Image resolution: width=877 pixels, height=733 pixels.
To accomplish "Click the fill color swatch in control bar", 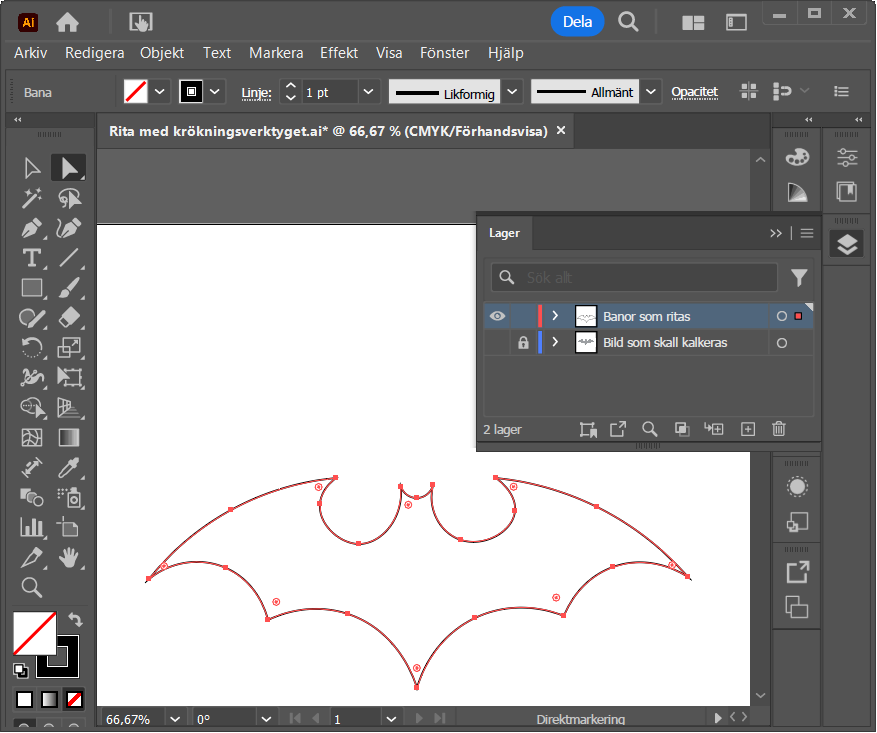I will [x=135, y=92].
